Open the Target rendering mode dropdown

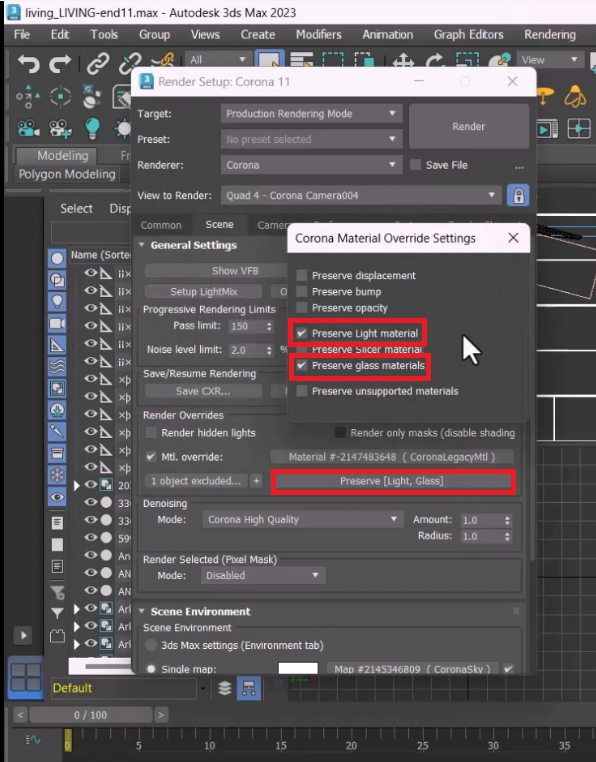coord(311,114)
